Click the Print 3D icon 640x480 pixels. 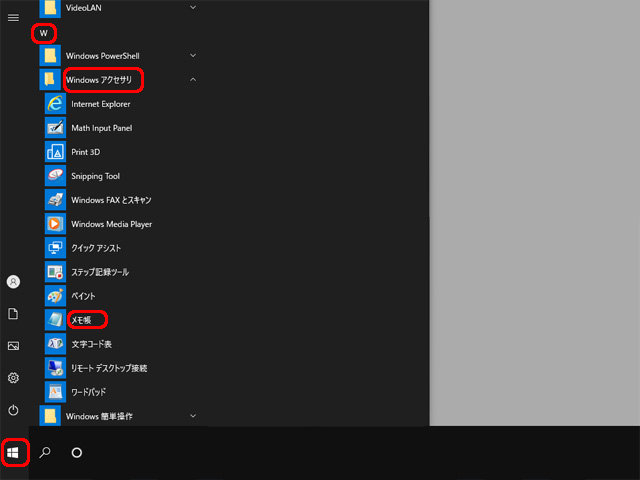(55, 152)
